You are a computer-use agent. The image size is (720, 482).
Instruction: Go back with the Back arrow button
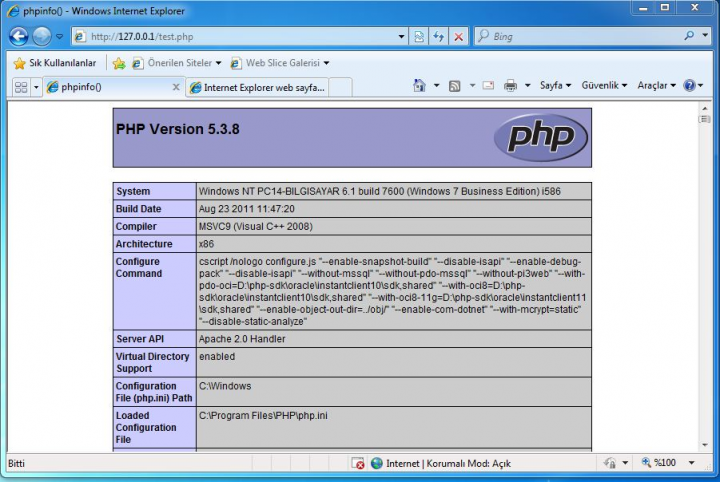(18, 36)
